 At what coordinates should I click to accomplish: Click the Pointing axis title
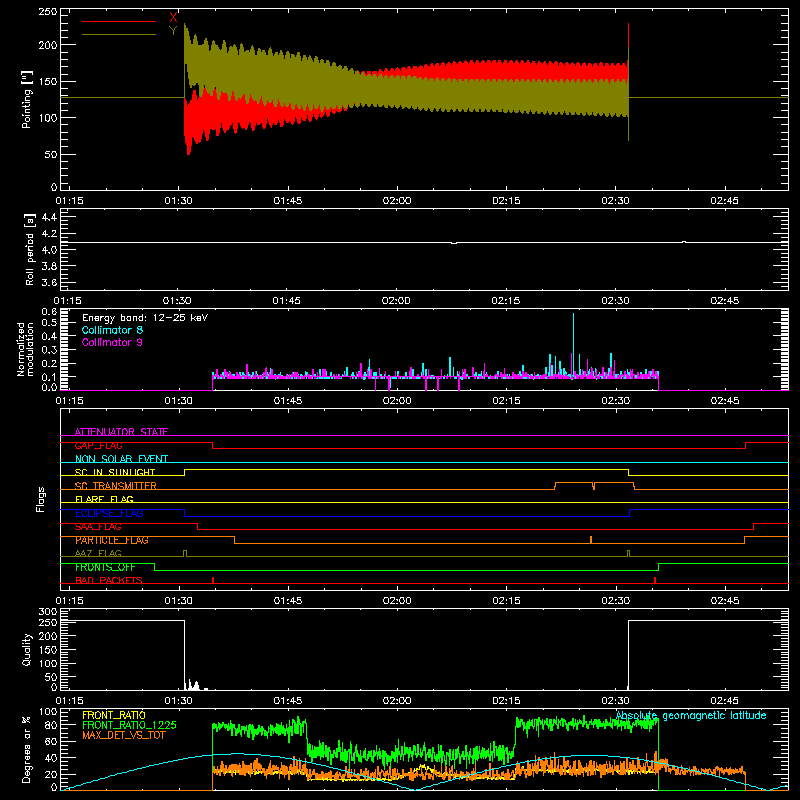click(x=27, y=99)
